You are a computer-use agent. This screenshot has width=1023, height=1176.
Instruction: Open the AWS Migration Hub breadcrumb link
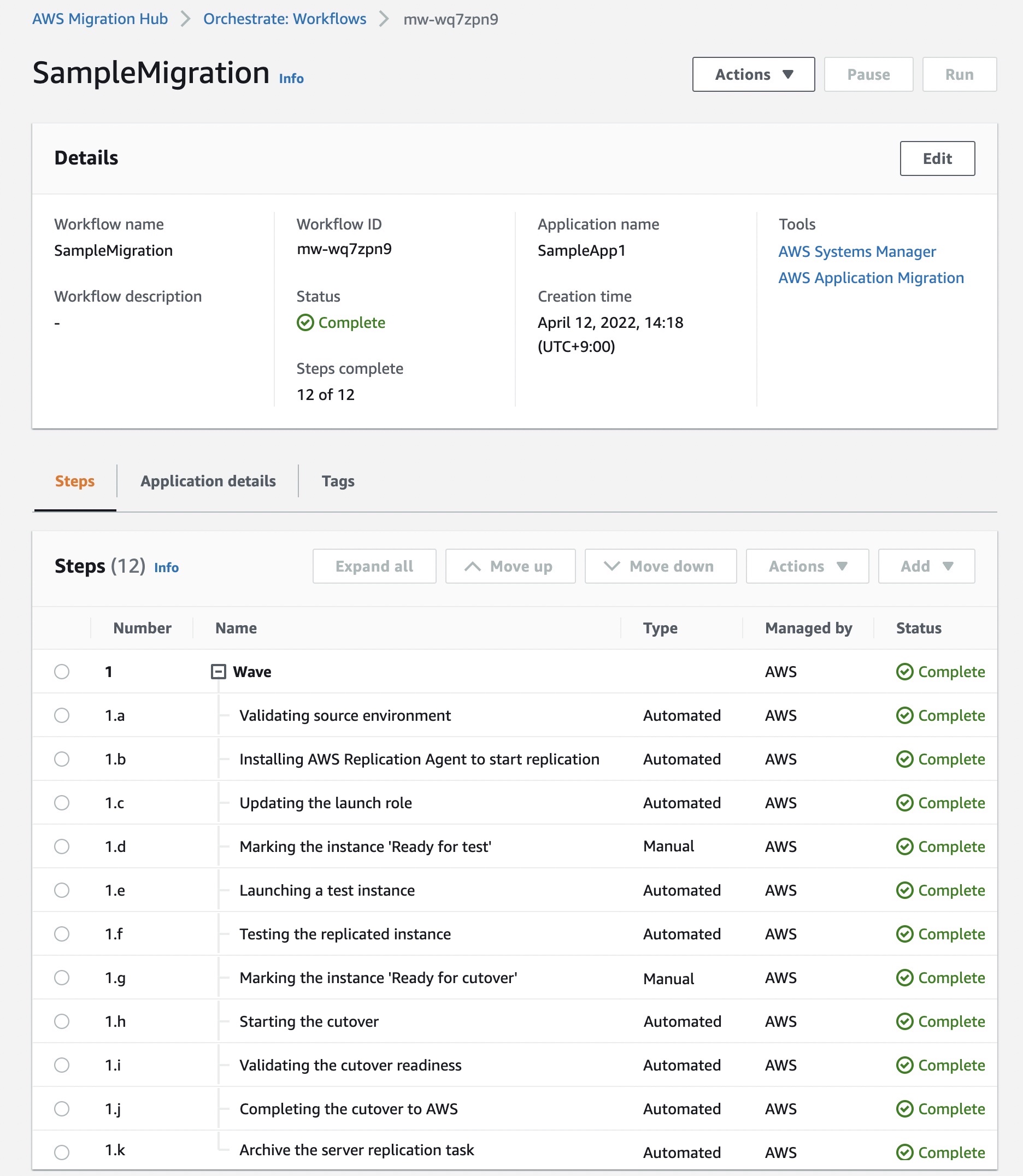[x=100, y=19]
